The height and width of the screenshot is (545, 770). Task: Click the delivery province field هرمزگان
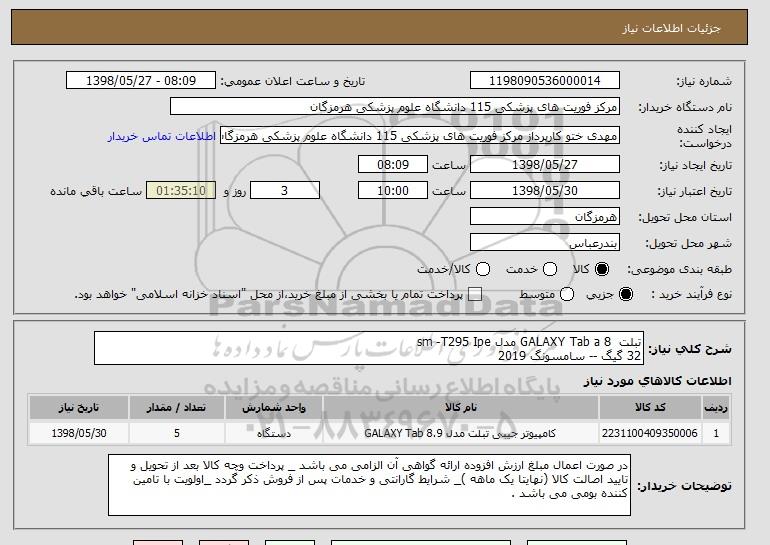pos(545,216)
